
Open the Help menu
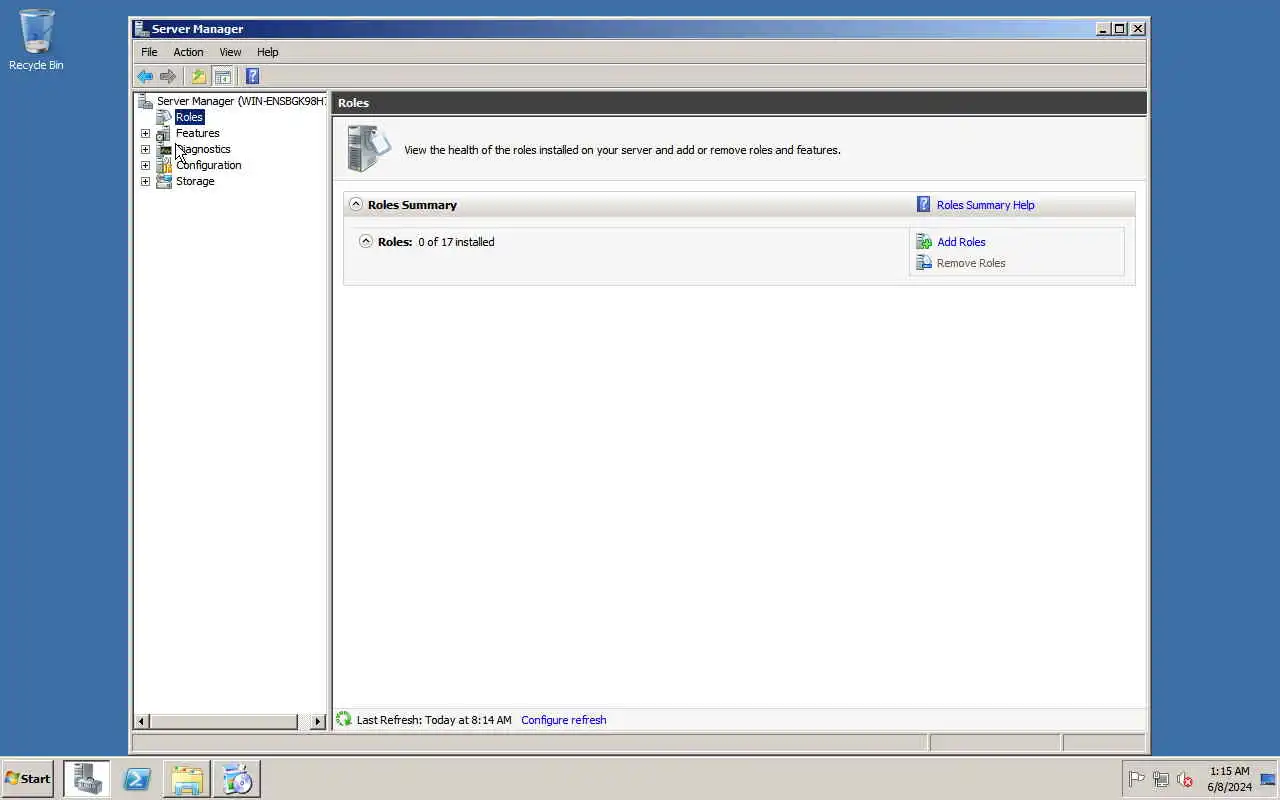267,52
